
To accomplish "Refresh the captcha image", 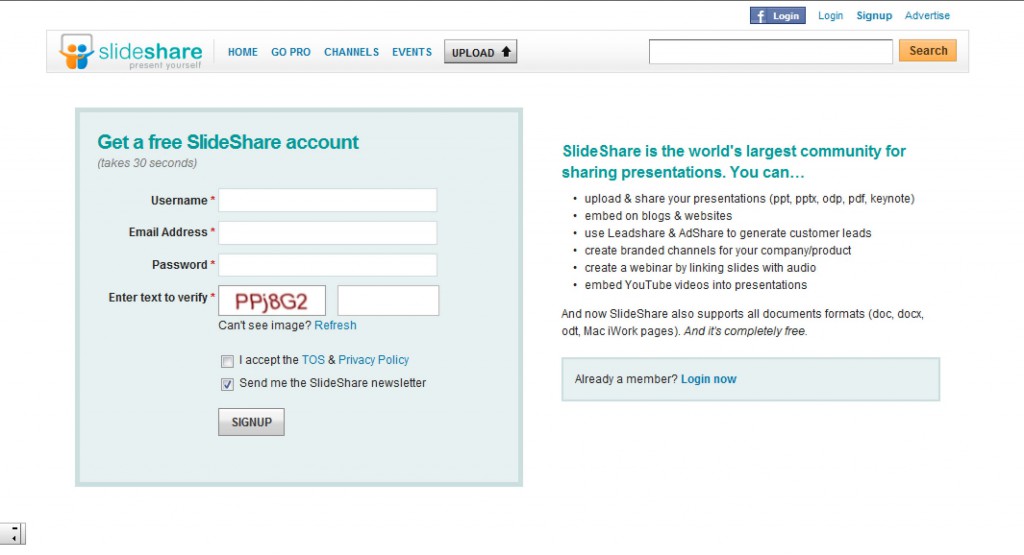I will [x=335, y=325].
